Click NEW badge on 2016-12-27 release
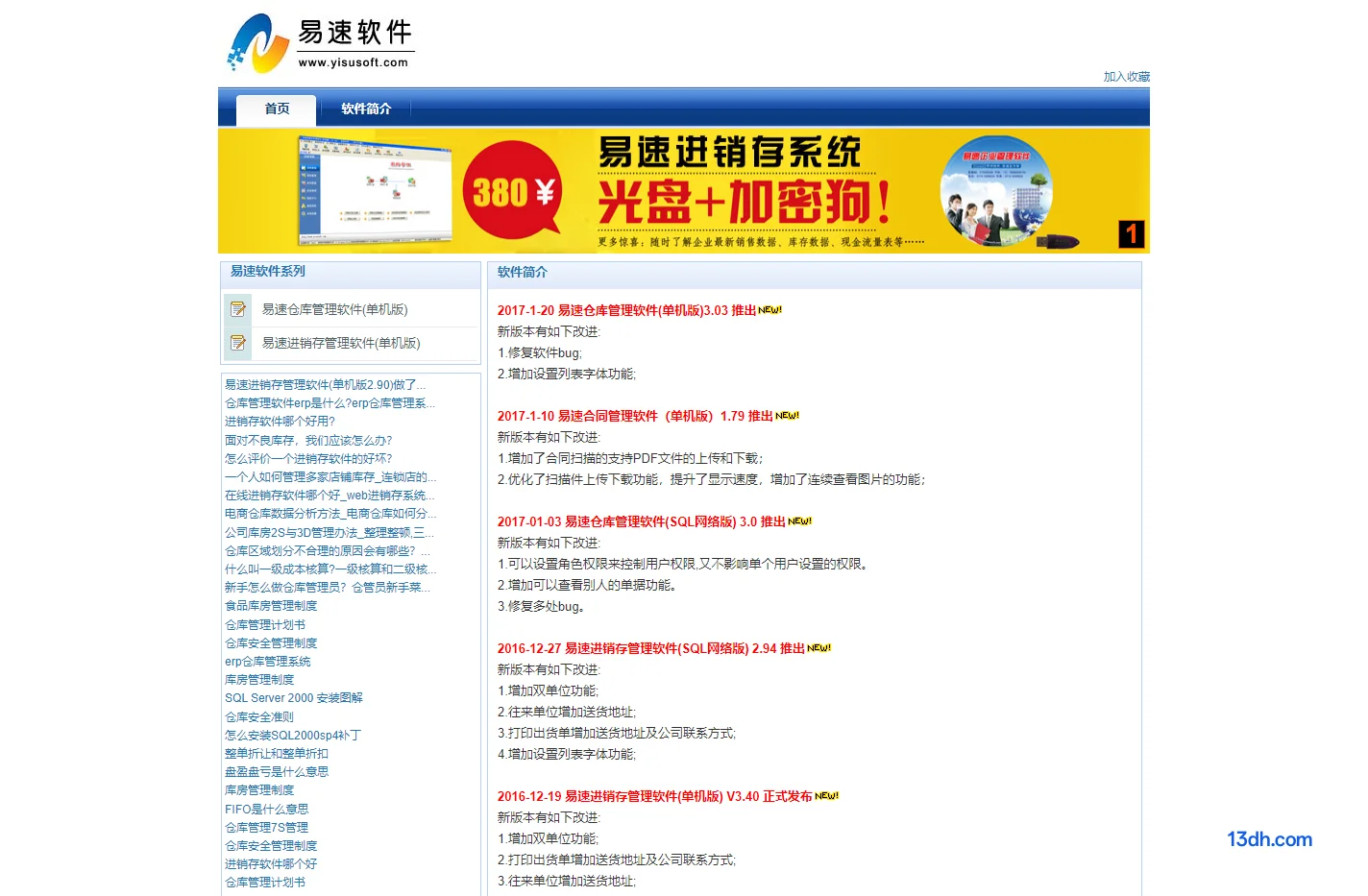 point(819,648)
